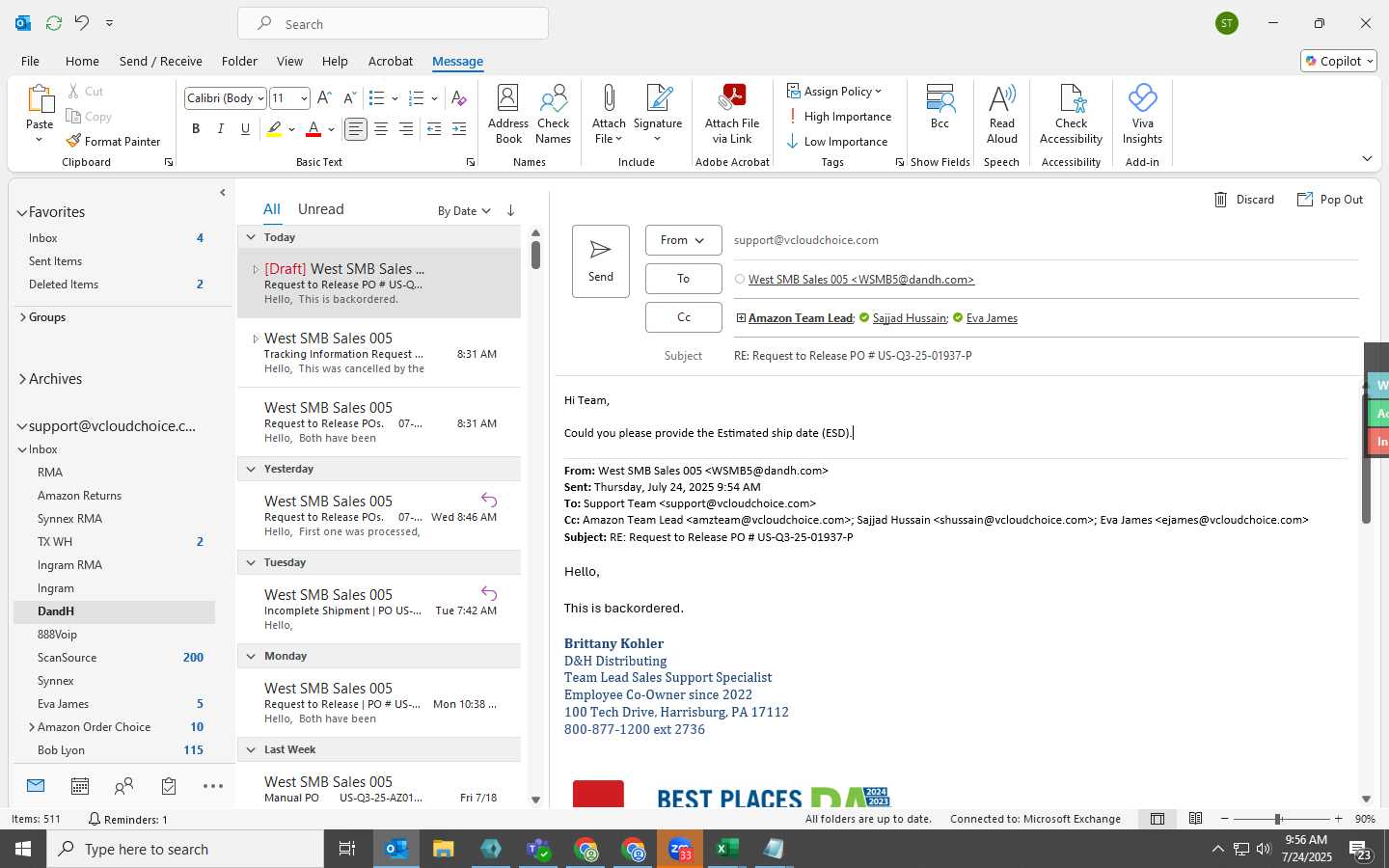Open the Copilot button
The height and width of the screenshot is (868, 1389).
pos(1339,61)
